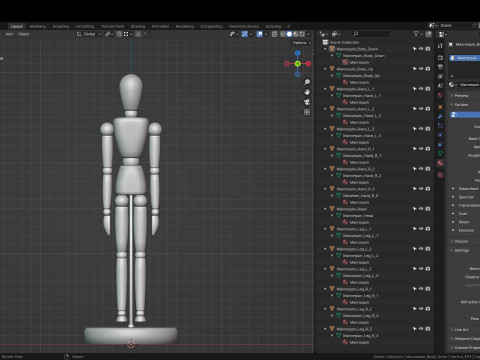The height and width of the screenshot is (360, 480).
Task: Open the Output properties tab icon
Action: (440, 67)
